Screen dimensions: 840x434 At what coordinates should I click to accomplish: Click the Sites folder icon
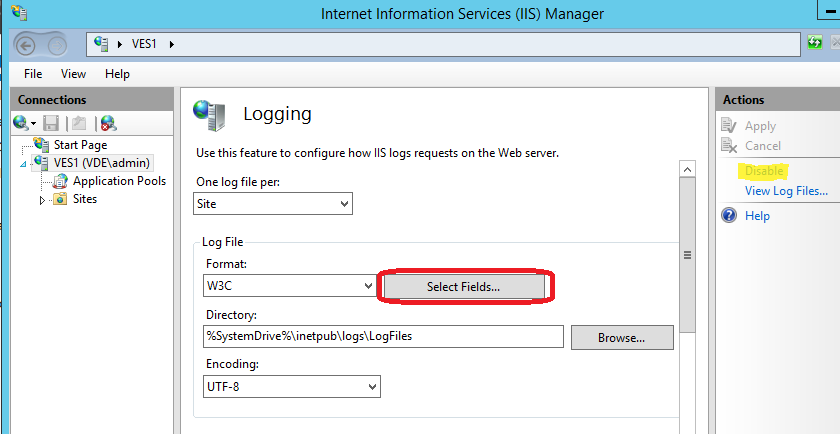pyautogui.click(x=60, y=199)
